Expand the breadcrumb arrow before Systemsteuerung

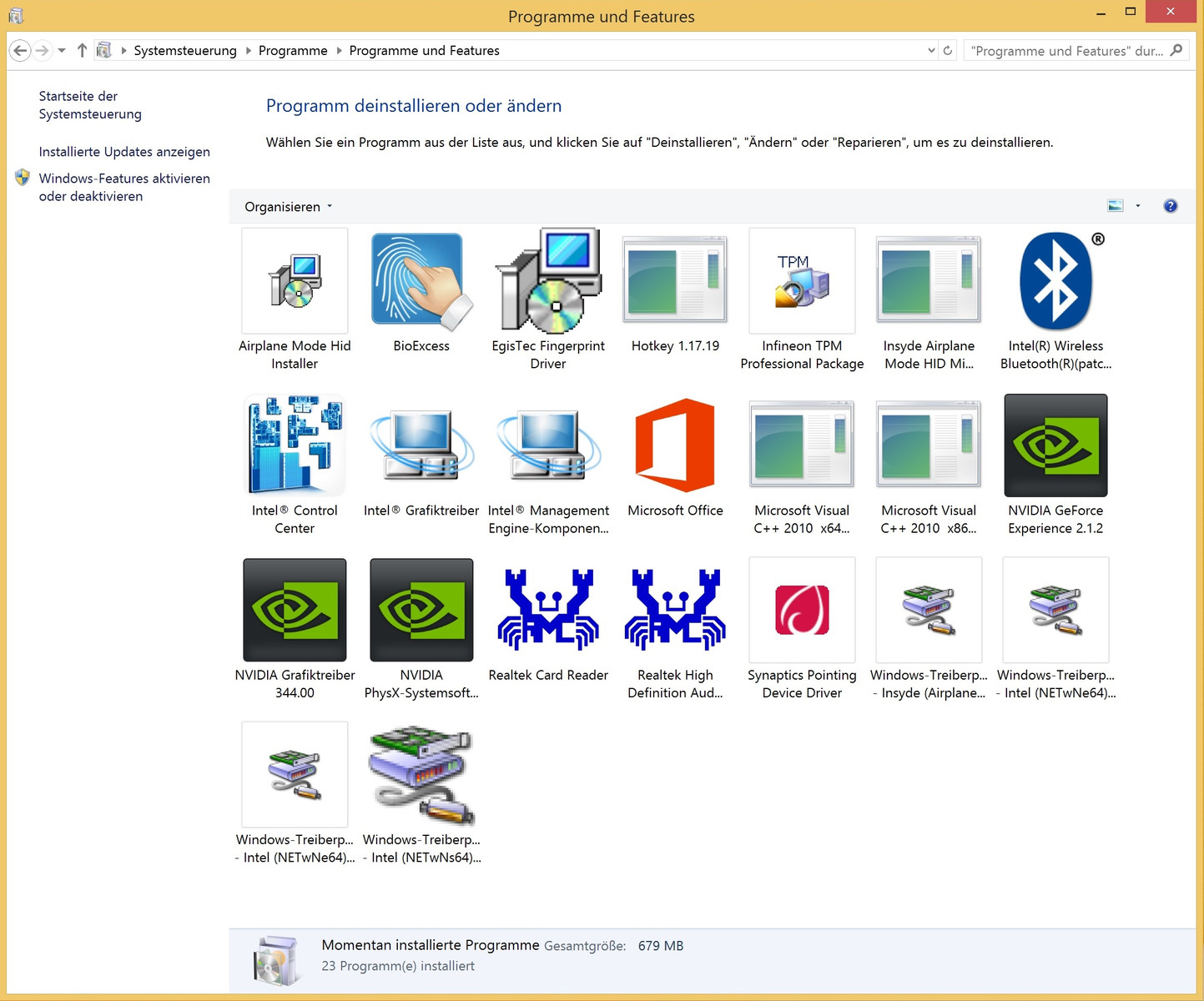pyautogui.click(x=123, y=51)
